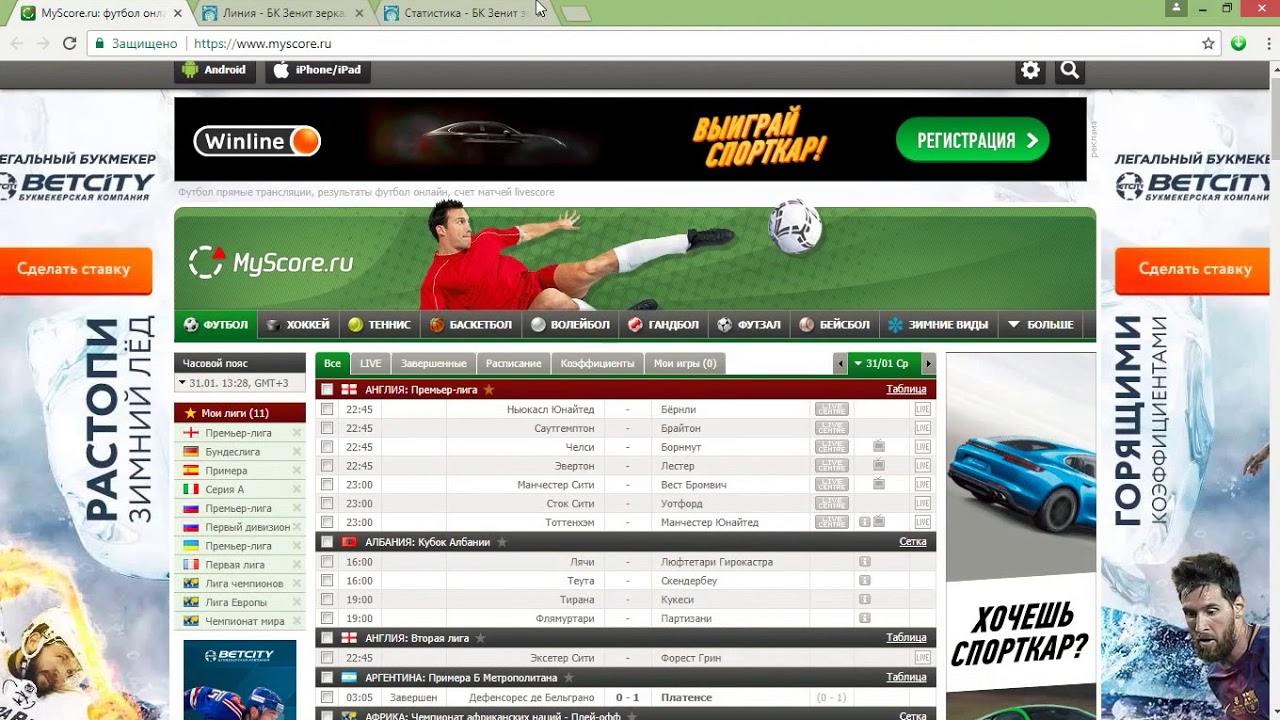Screen dimensions: 1280x720
Task: Go to previous day arrow
Action: [x=840, y=364]
